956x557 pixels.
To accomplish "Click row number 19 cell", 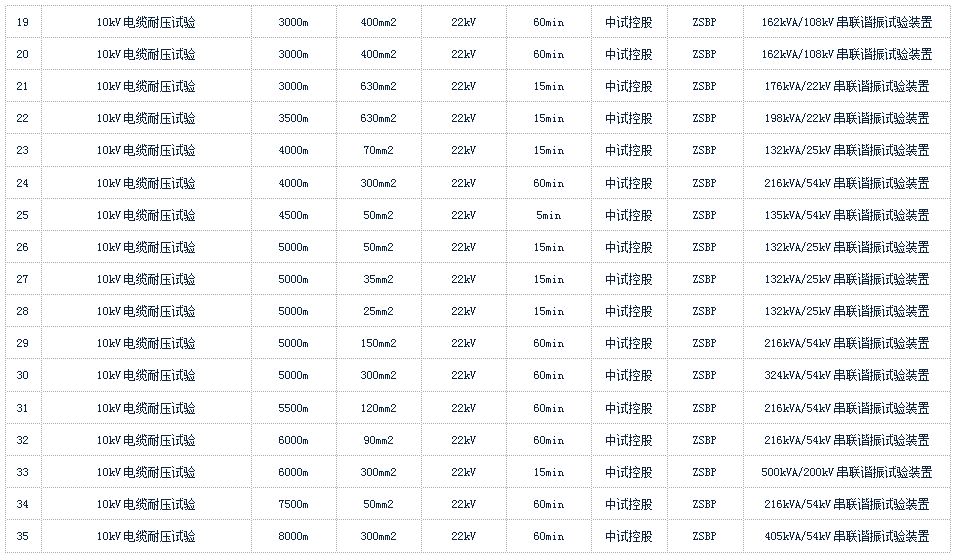I will tap(22, 22).
